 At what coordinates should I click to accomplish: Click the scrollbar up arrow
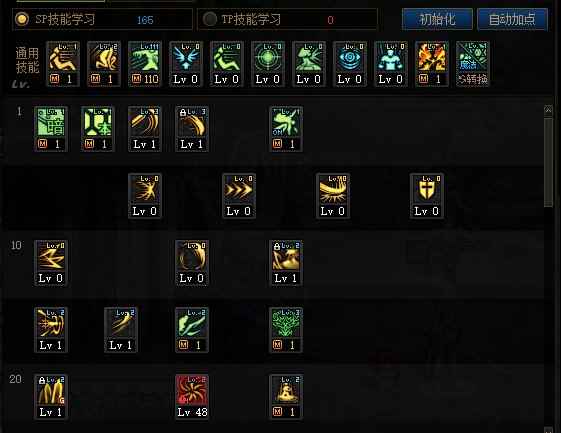point(548,110)
